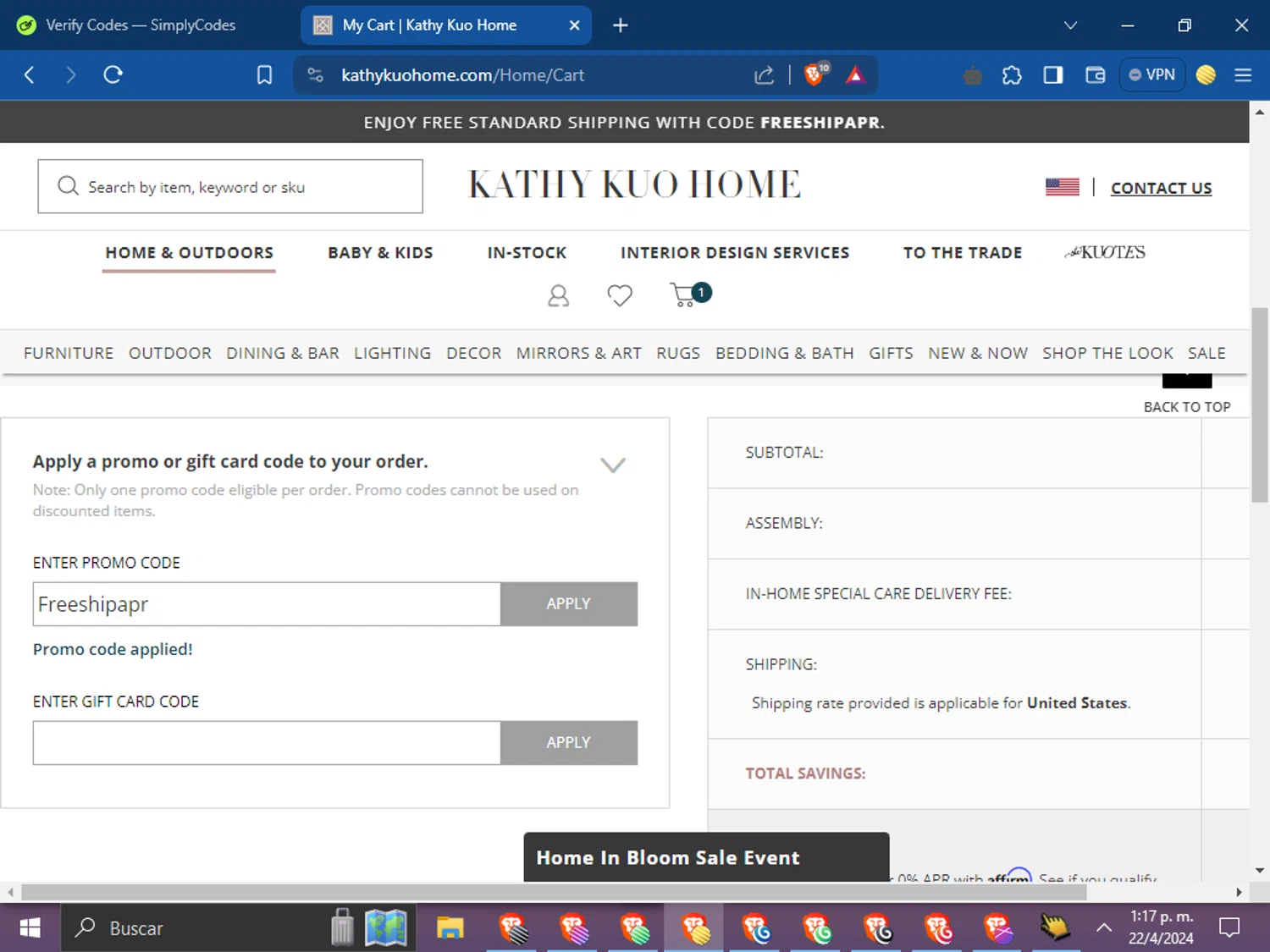Open Lighting category
This screenshot has width=1270, height=952.
click(x=392, y=353)
